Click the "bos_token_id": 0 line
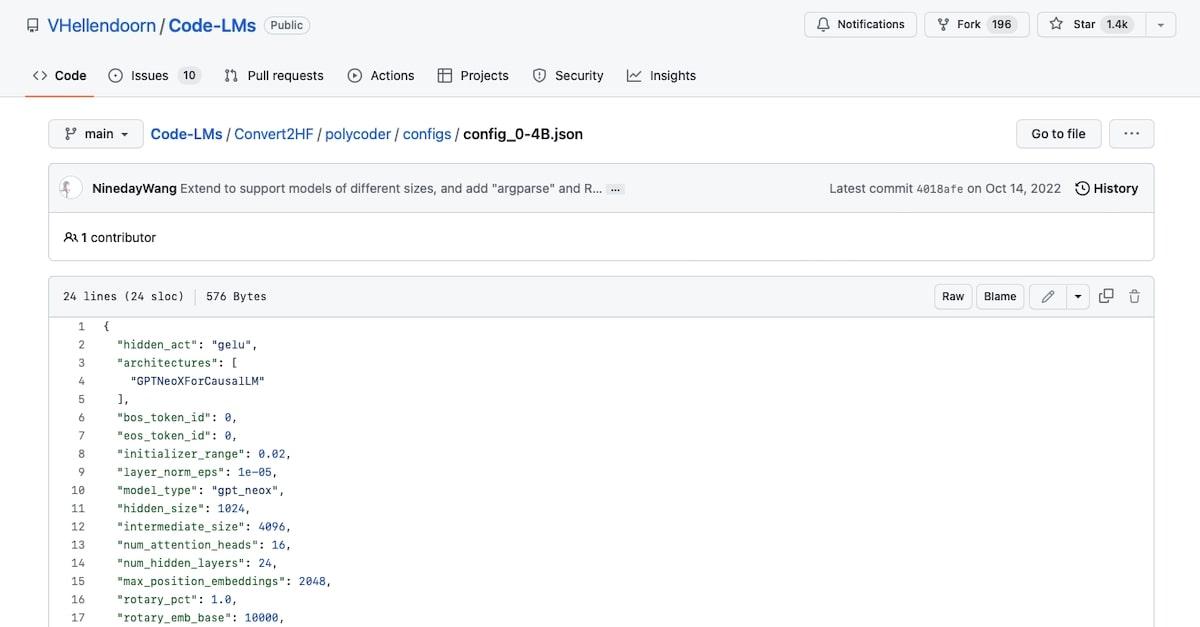The image size is (1200, 627). [x=177, y=417]
